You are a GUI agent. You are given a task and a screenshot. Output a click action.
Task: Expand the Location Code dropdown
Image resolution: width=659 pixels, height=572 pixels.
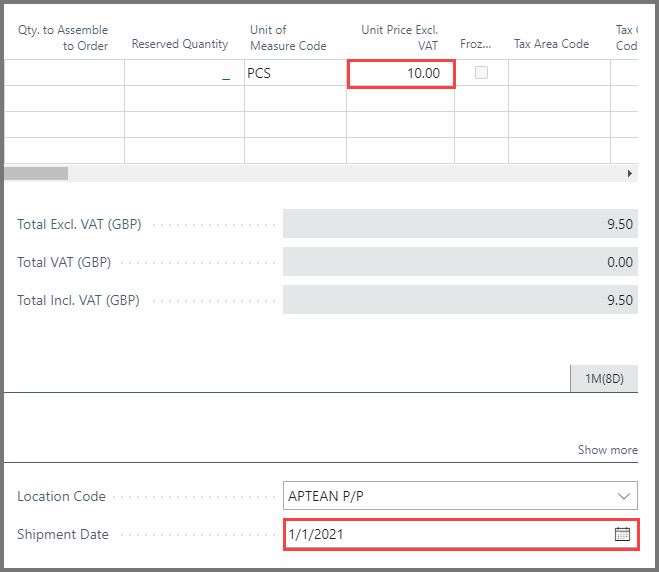(624, 496)
